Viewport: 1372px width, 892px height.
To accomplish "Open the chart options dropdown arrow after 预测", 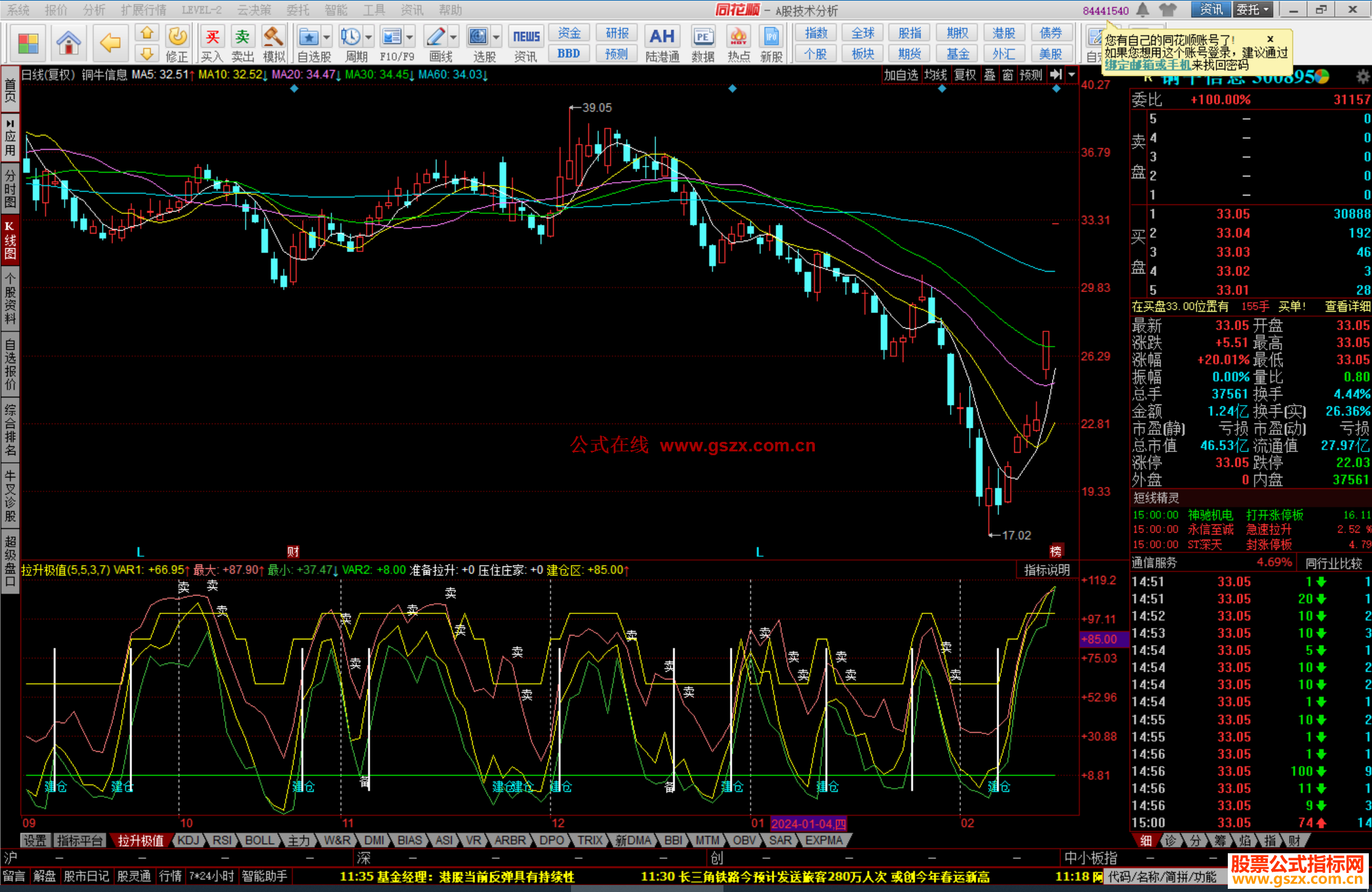I will point(1072,75).
